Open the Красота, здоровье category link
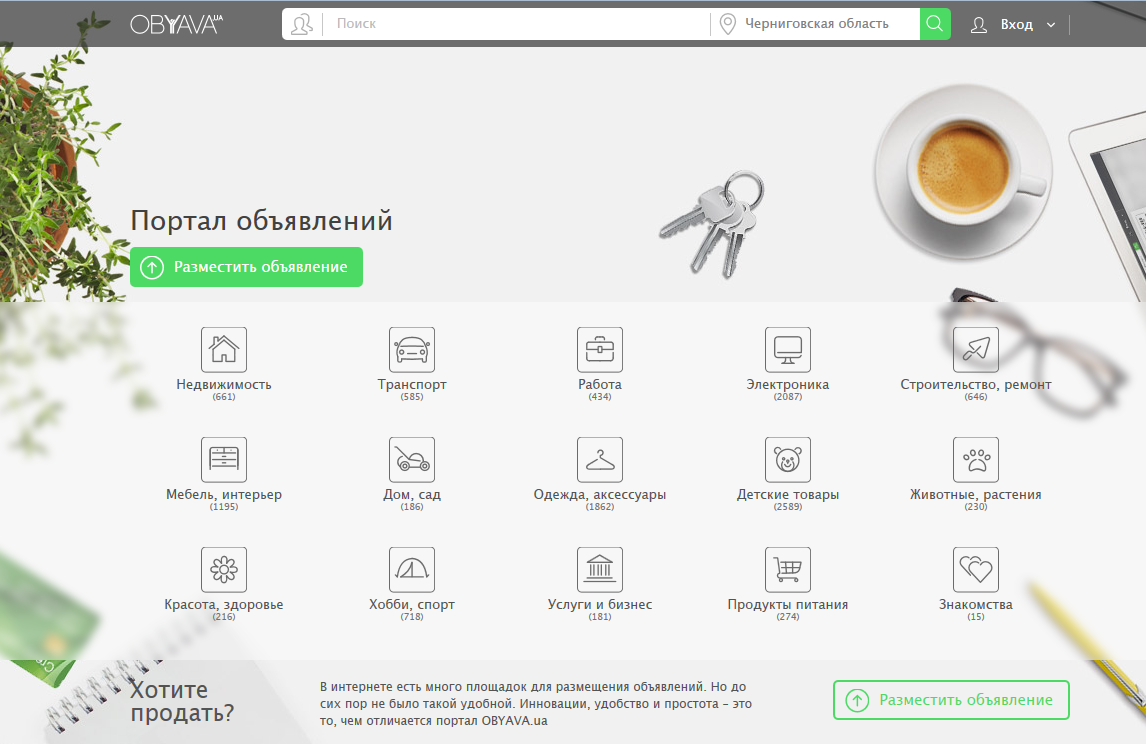1146x744 pixels. coord(224,604)
